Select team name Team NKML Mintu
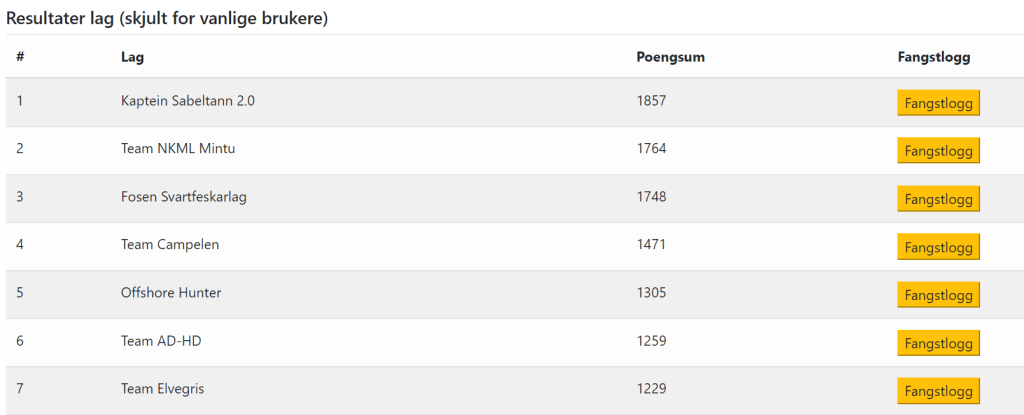The image size is (1024, 415). (x=178, y=149)
